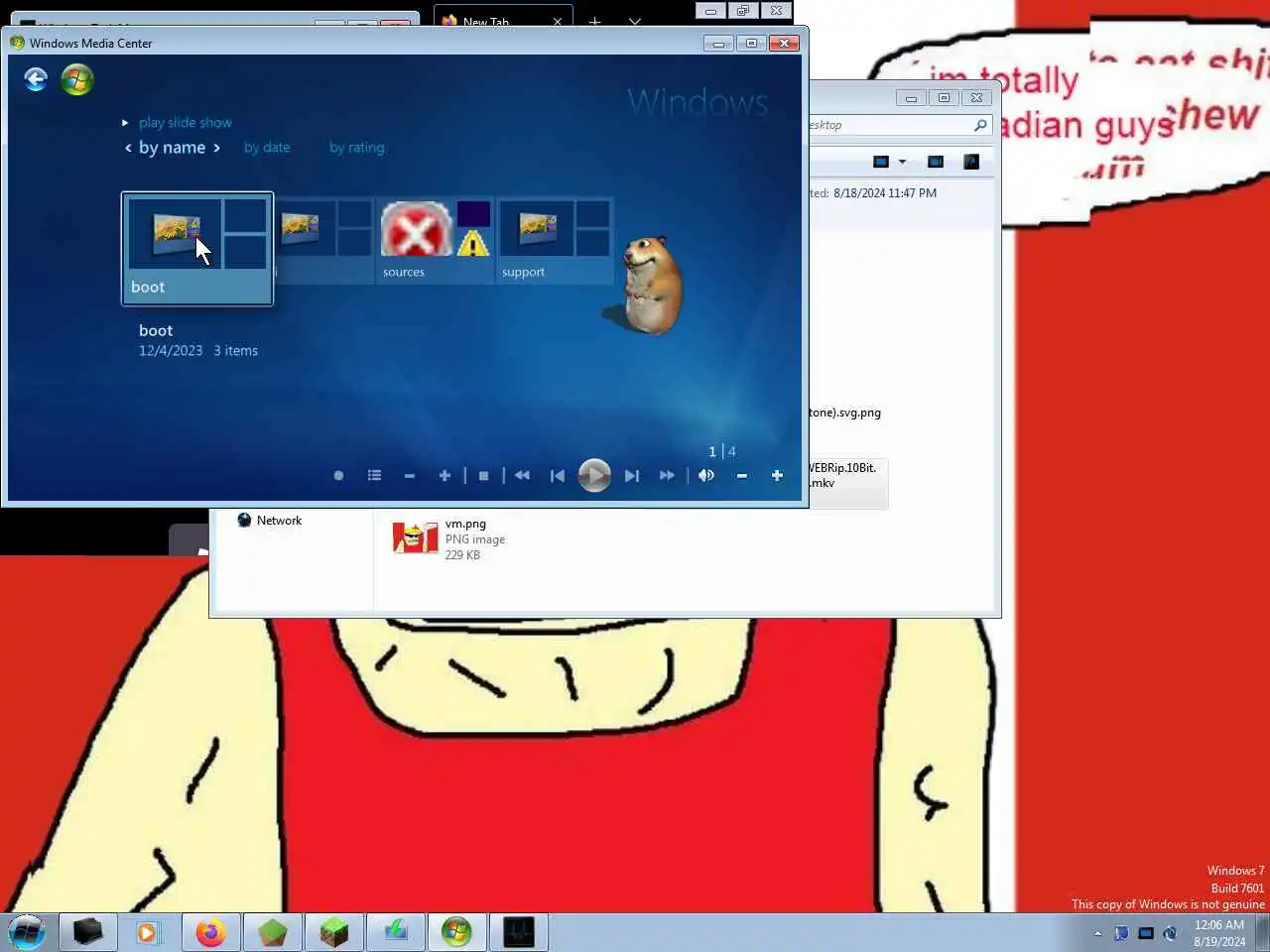Open the green arrow taskbar application
Screen dimensions: 1270x952
click(x=396, y=932)
